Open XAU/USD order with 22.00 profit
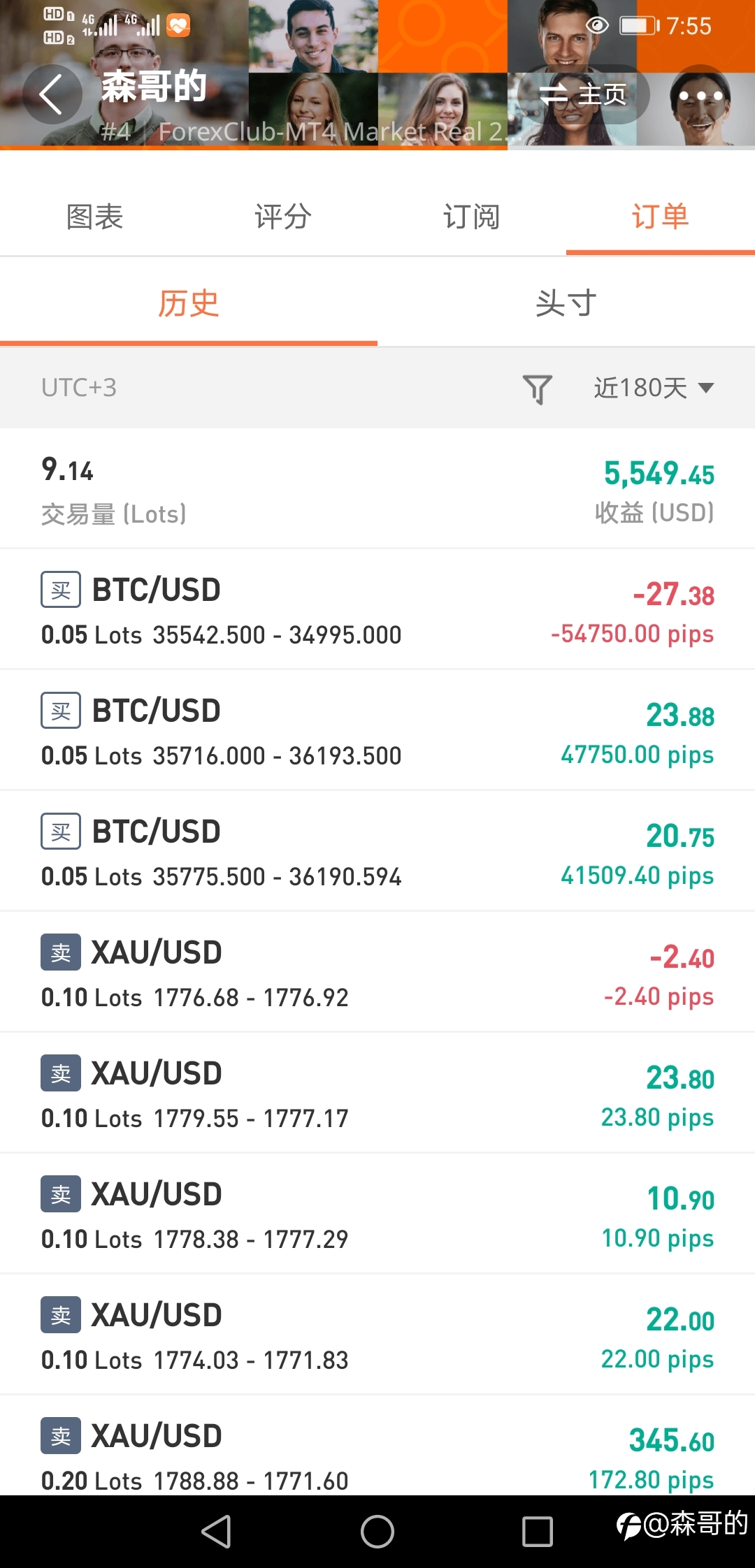 (x=377, y=1335)
